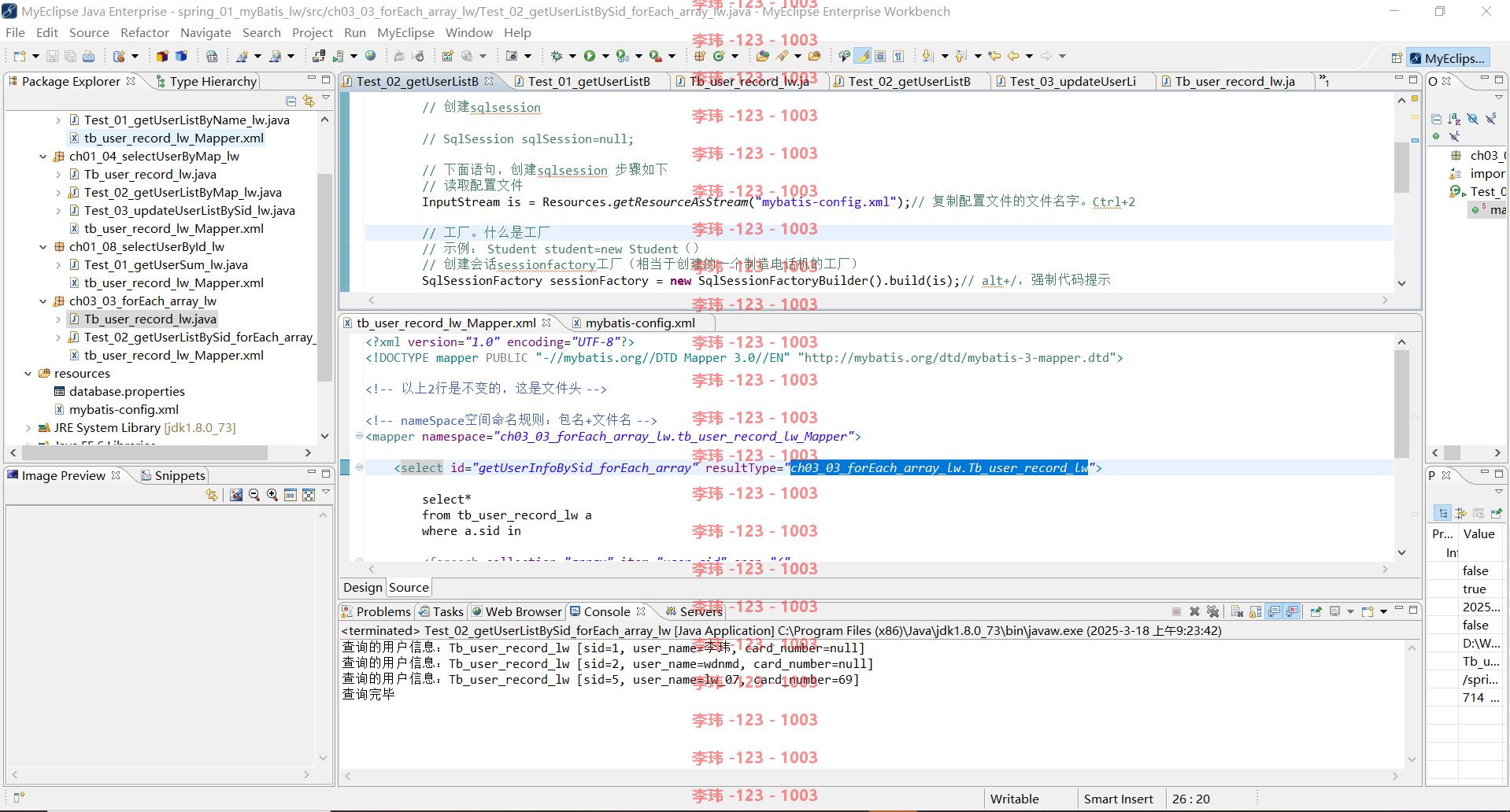Click the Open Perspective icon

pyautogui.click(x=1397, y=57)
